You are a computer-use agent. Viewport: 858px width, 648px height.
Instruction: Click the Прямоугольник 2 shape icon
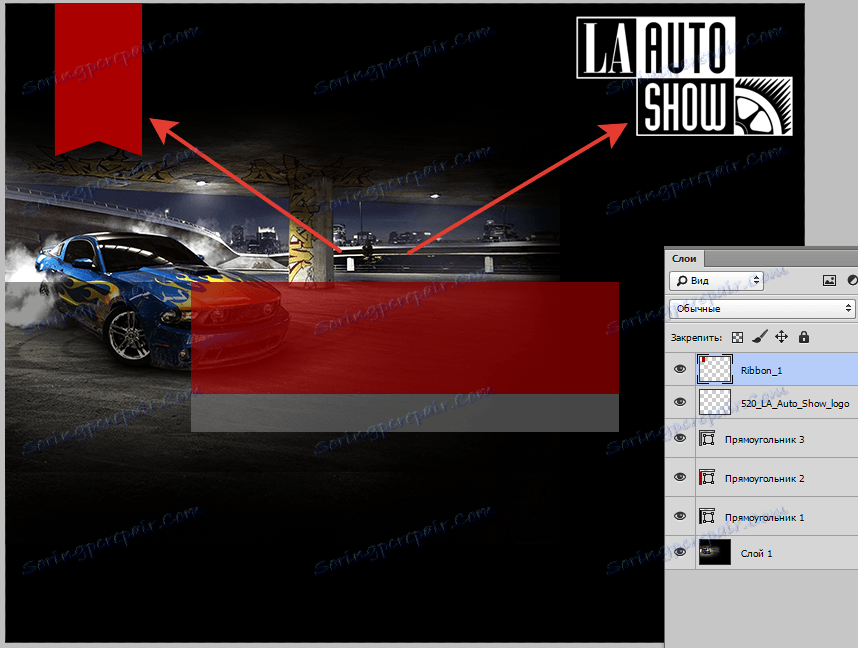[707, 477]
